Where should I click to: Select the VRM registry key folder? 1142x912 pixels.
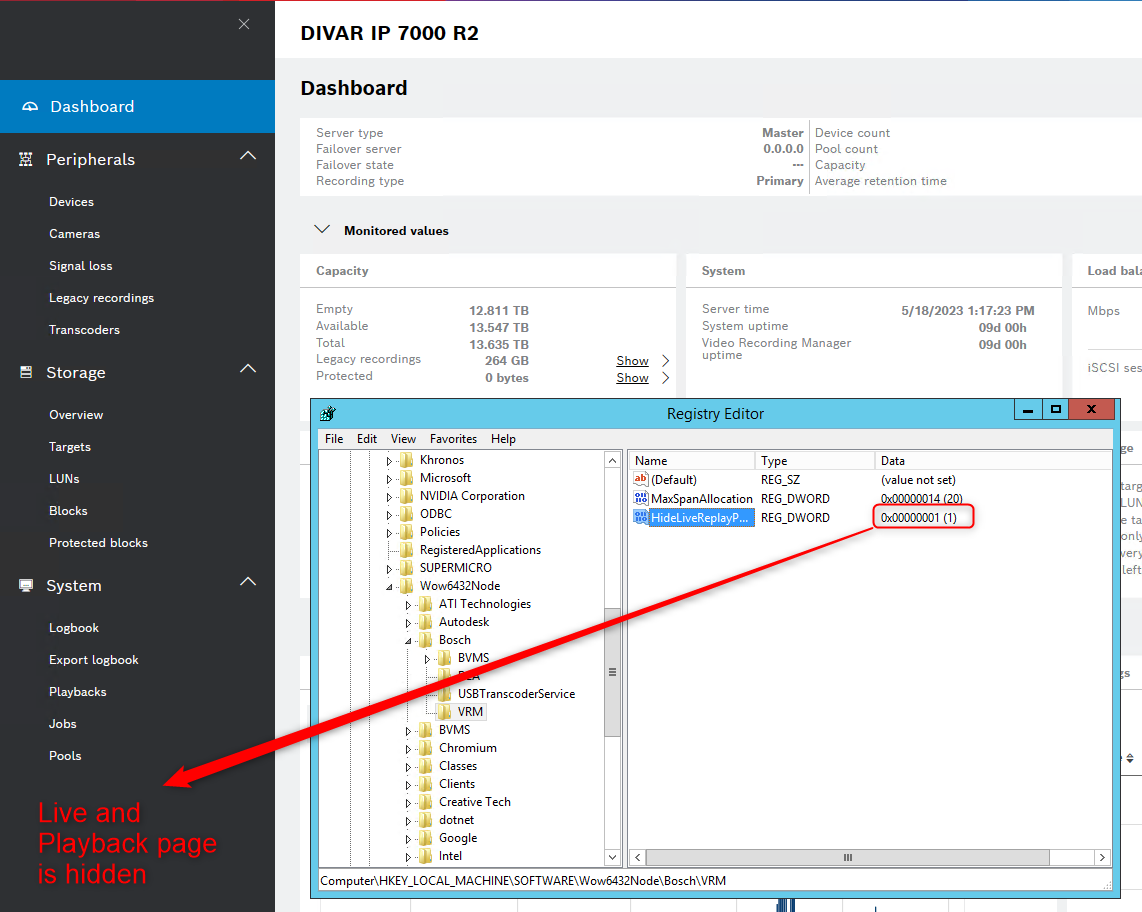[x=469, y=712]
